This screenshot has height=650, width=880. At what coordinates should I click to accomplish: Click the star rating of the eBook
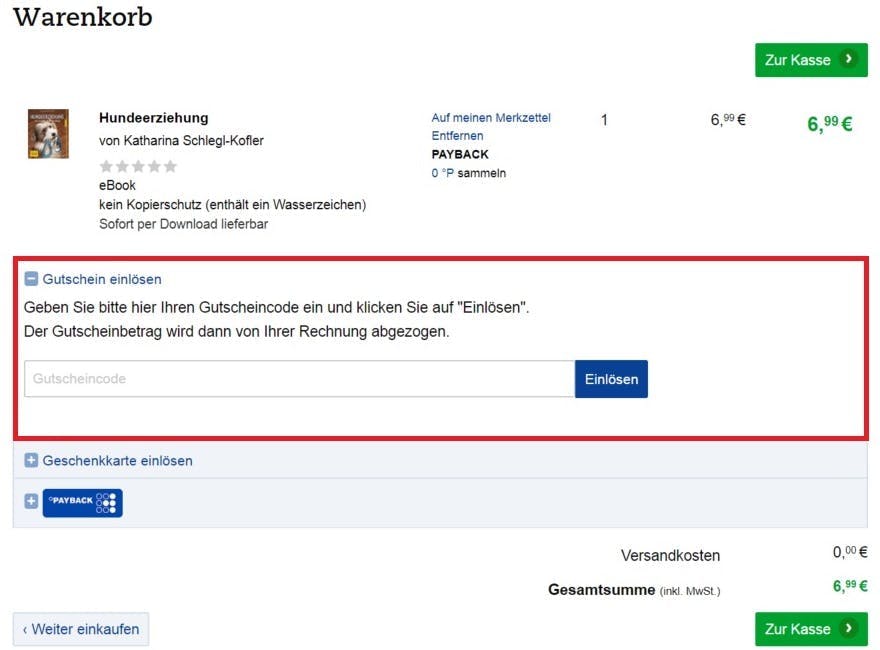click(x=138, y=166)
